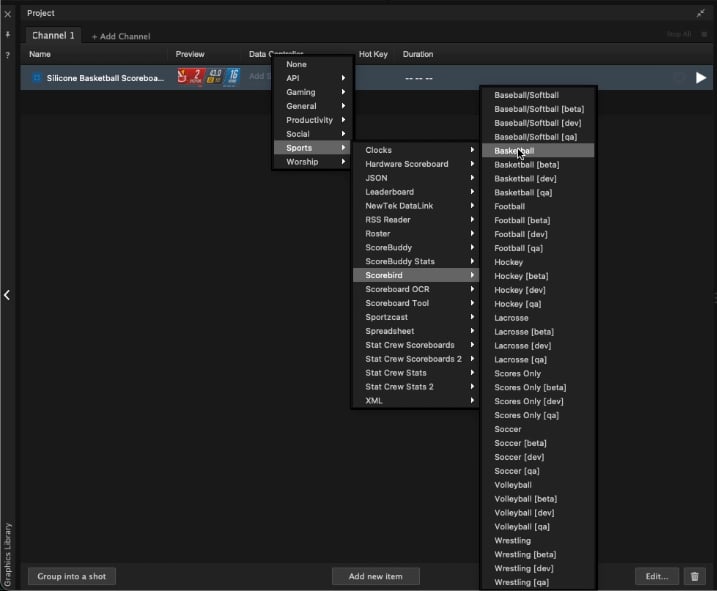Open the help question mark icon
This screenshot has width=717, height=591.
click(x=8, y=55)
